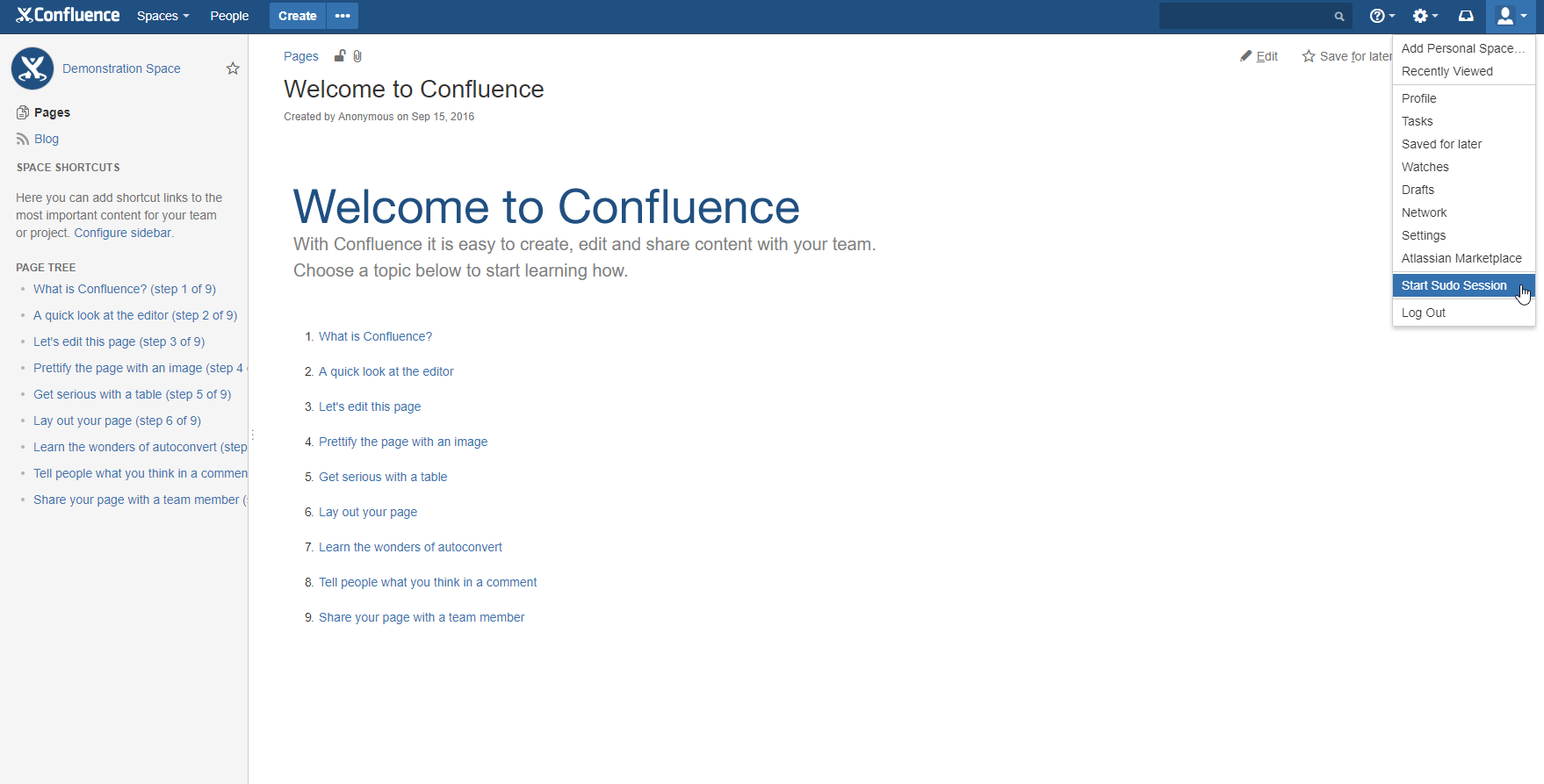Click the Confluence logo in header
1544x784 pixels.
(68, 16)
